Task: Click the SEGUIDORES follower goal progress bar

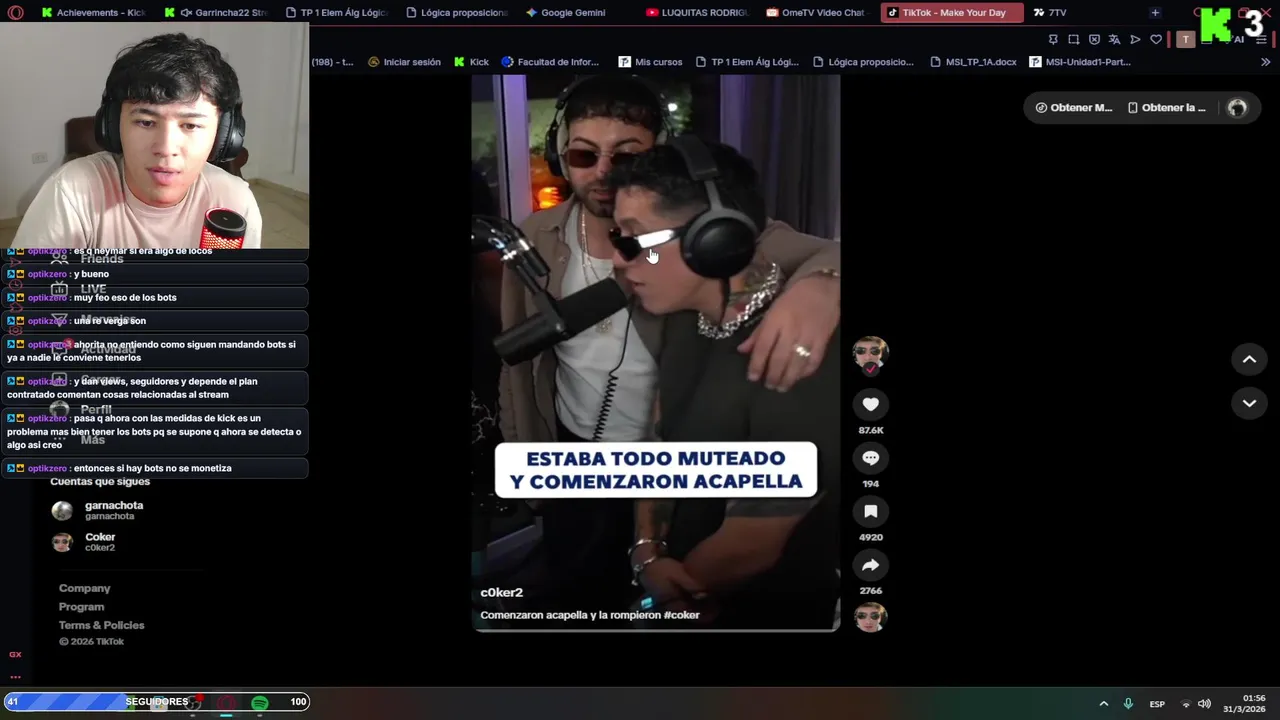Action: point(157,702)
